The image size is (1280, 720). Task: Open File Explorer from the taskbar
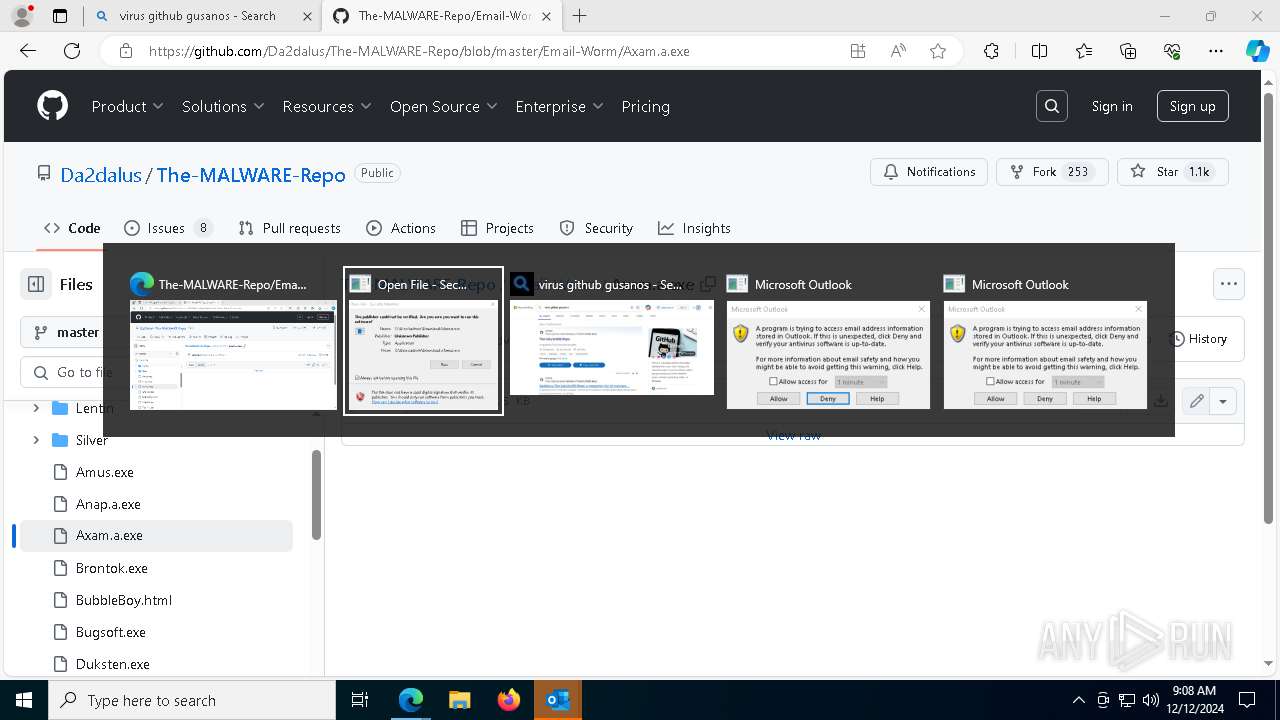459,700
